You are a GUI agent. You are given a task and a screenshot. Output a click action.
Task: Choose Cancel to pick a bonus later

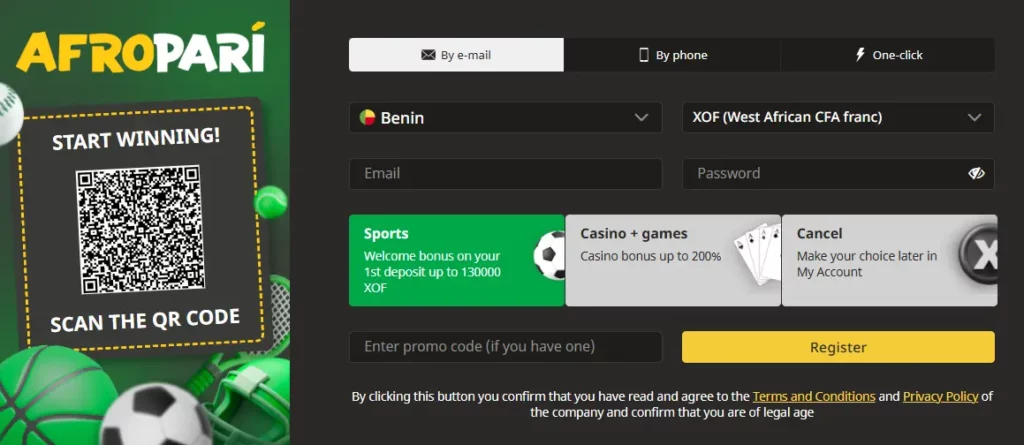pos(889,260)
